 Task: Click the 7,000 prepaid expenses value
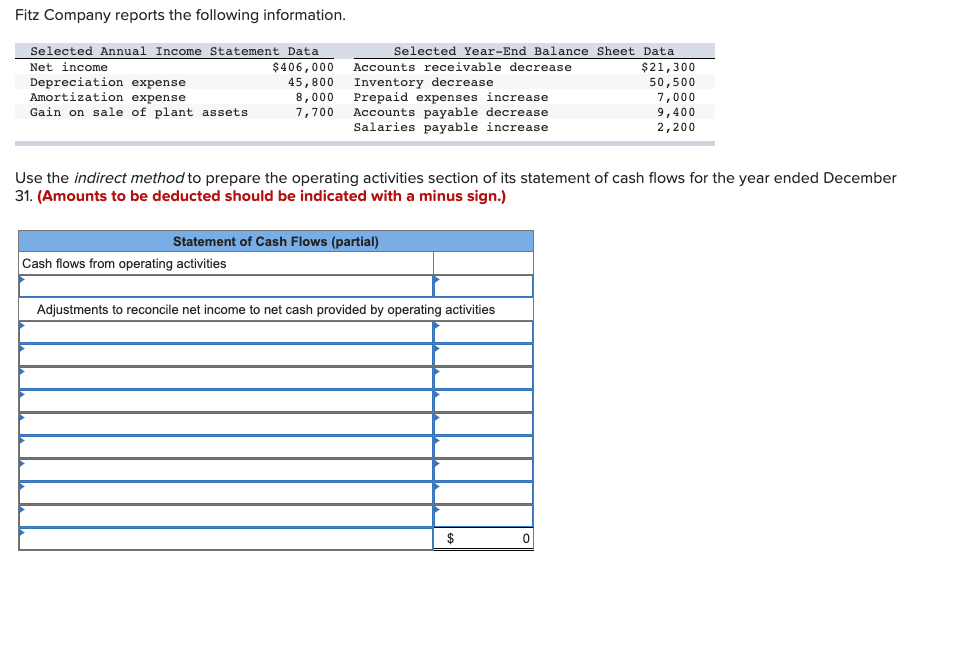click(x=676, y=97)
